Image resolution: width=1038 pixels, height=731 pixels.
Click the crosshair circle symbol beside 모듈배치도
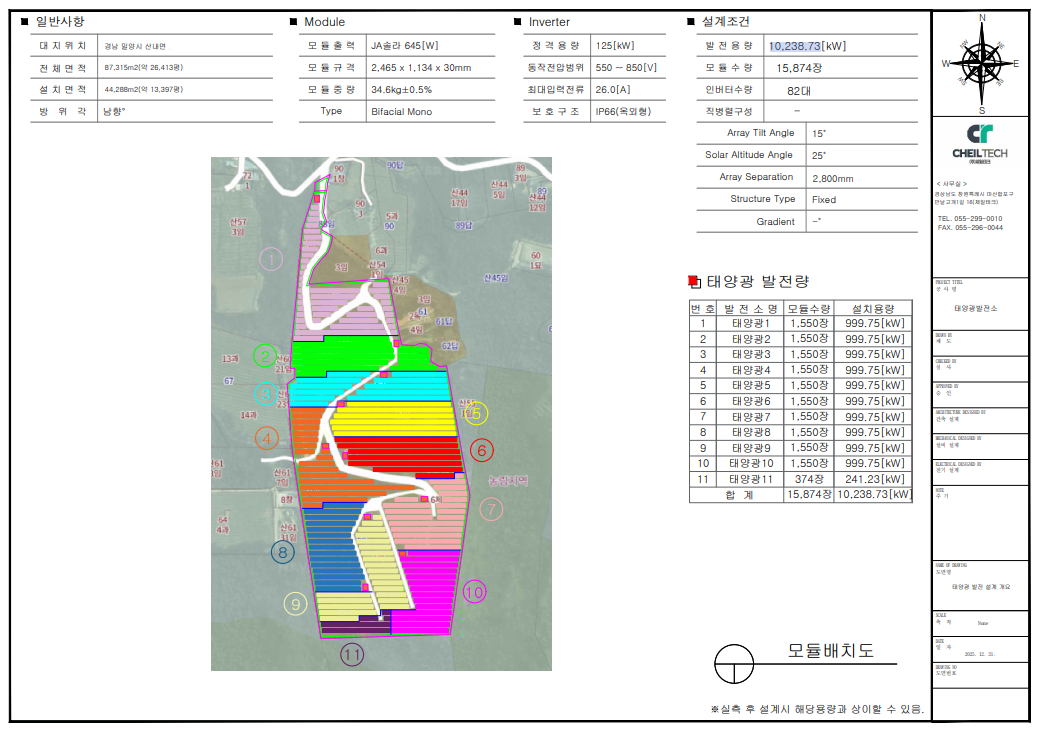pos(735,662)
